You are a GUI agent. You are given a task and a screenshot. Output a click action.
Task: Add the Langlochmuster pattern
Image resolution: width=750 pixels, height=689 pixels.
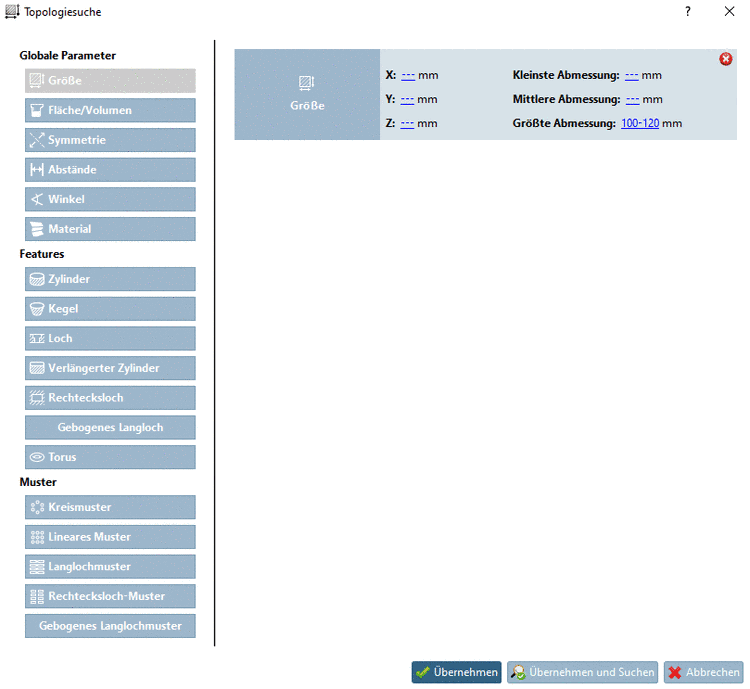(110, 567)
